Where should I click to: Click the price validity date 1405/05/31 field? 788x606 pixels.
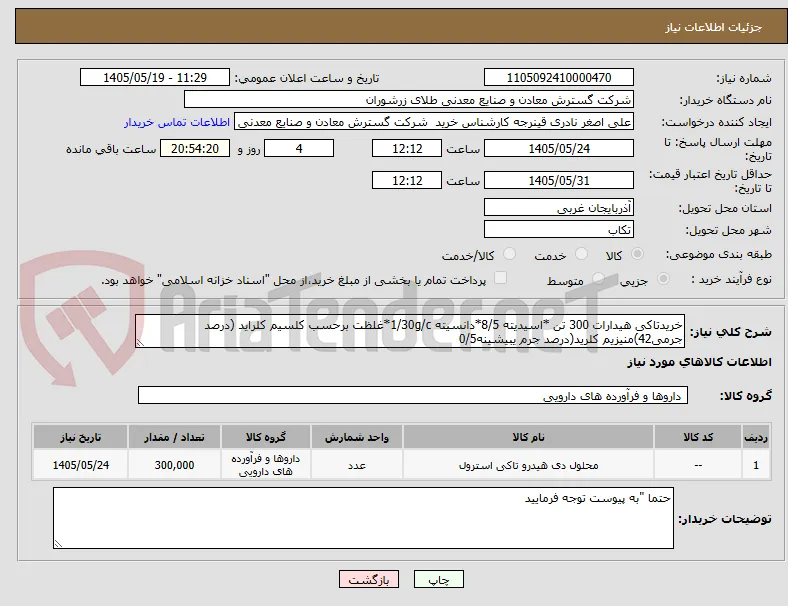pyautogui.click(x=558, y=180)
